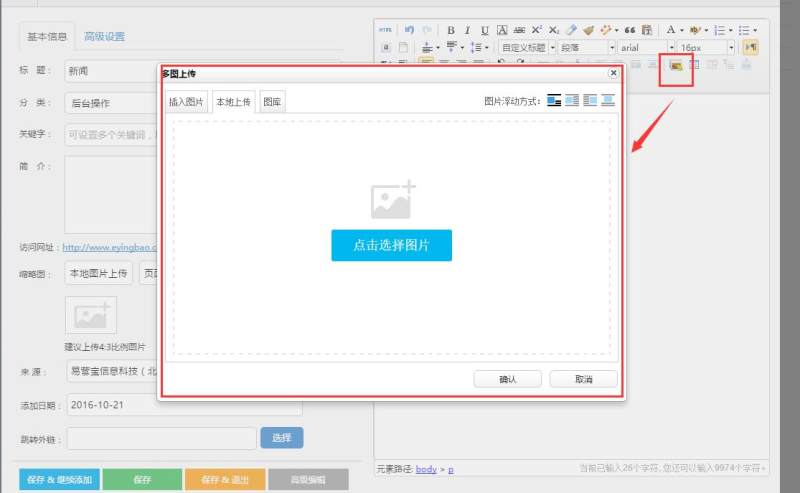Toggle HTML source mode icon
Viewport: 800px width, 493px height.
(x=386, y=30)
